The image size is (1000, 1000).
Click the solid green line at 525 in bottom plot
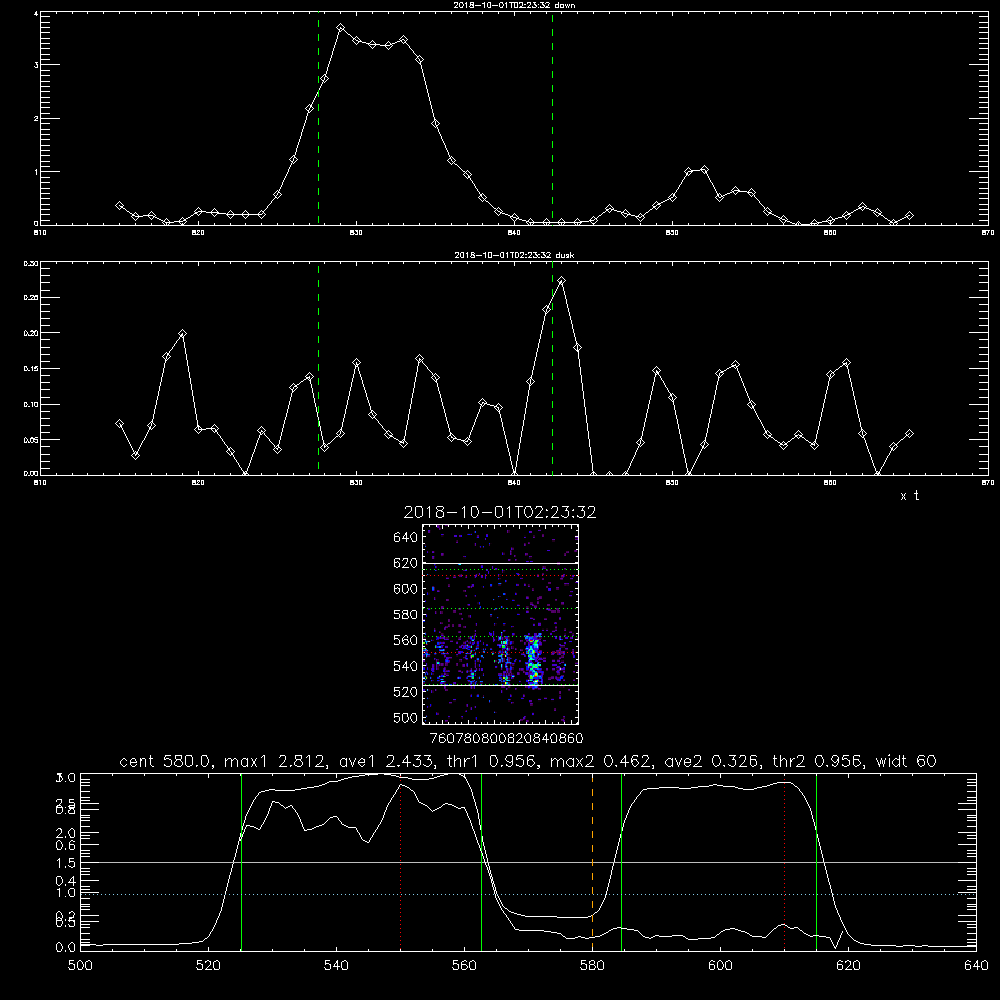coord(241,861)
